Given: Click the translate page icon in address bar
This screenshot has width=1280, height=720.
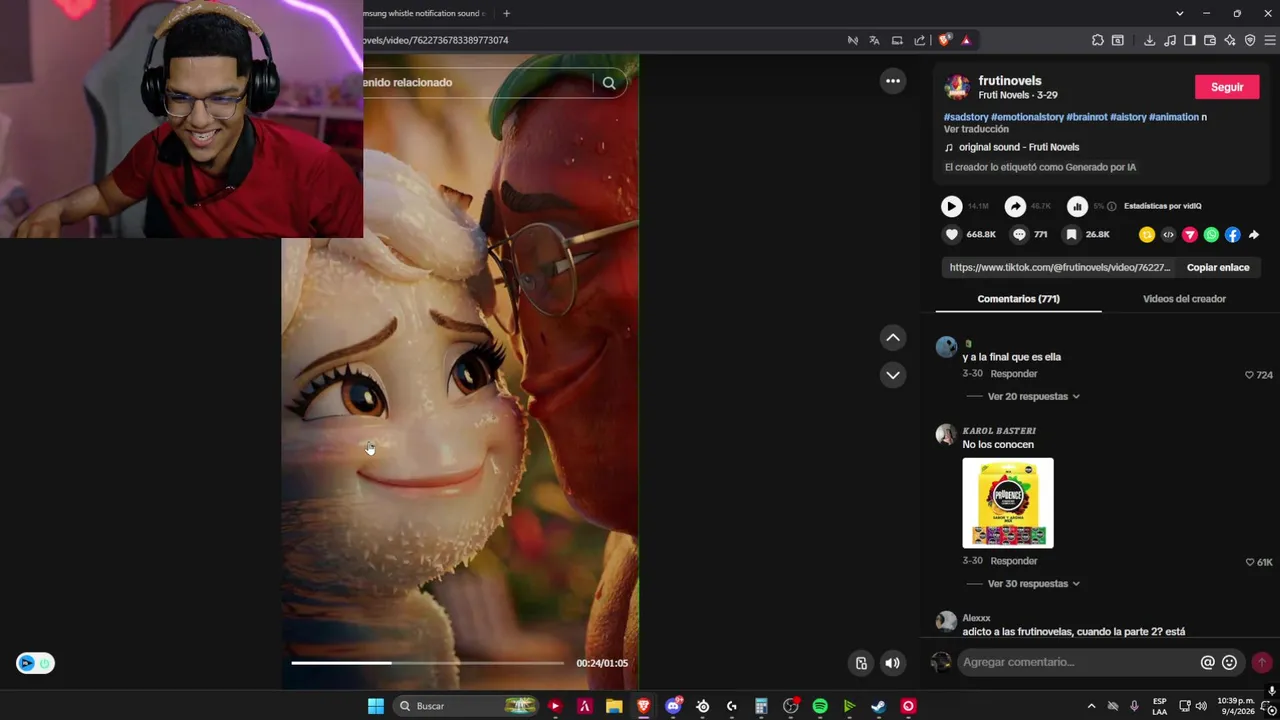Looking at the screenshot, I should 874,40.
